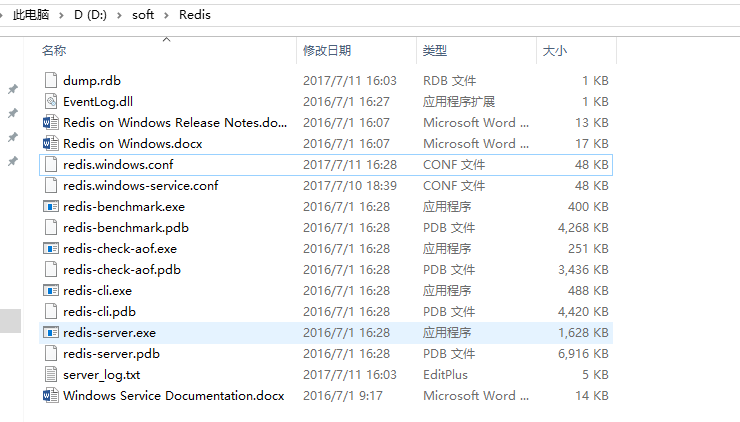
Task: Click the second pin icon in sidebar
Action: [x=13, y=113]
